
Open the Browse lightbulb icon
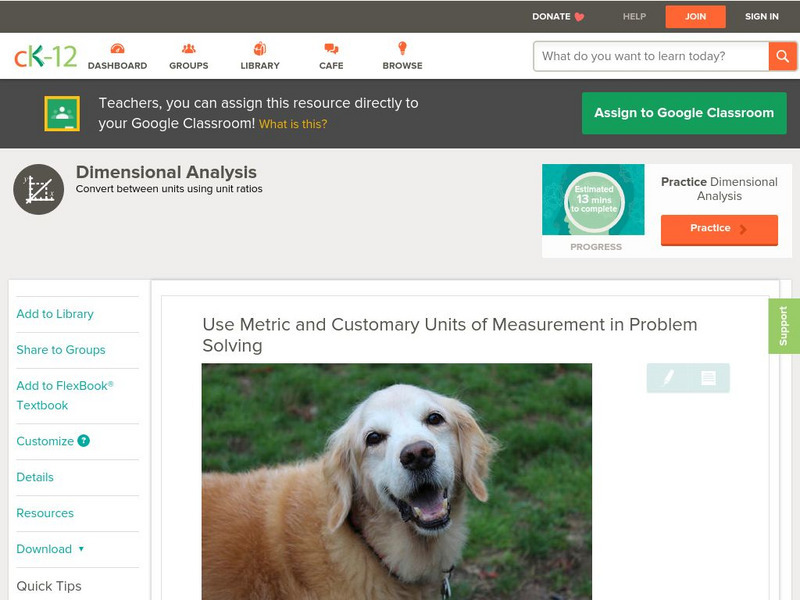point(402,48)
